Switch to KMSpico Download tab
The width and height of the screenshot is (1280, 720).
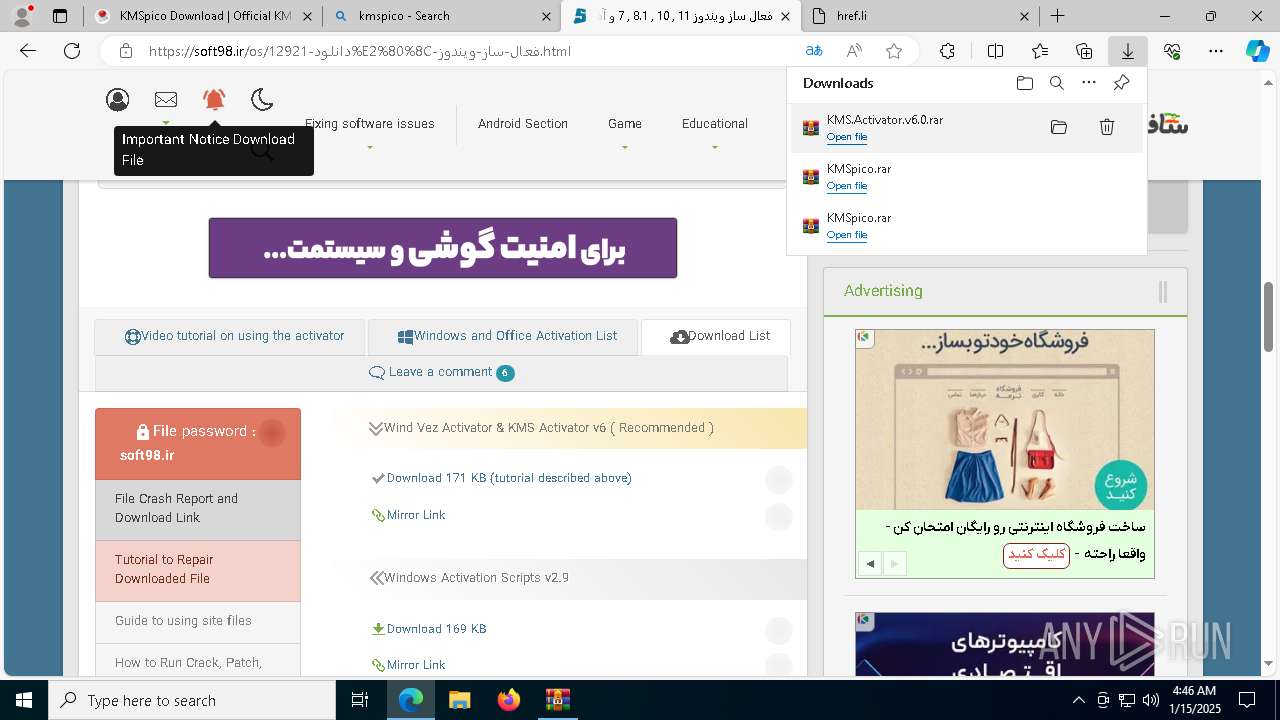click(x=203, y=16)
